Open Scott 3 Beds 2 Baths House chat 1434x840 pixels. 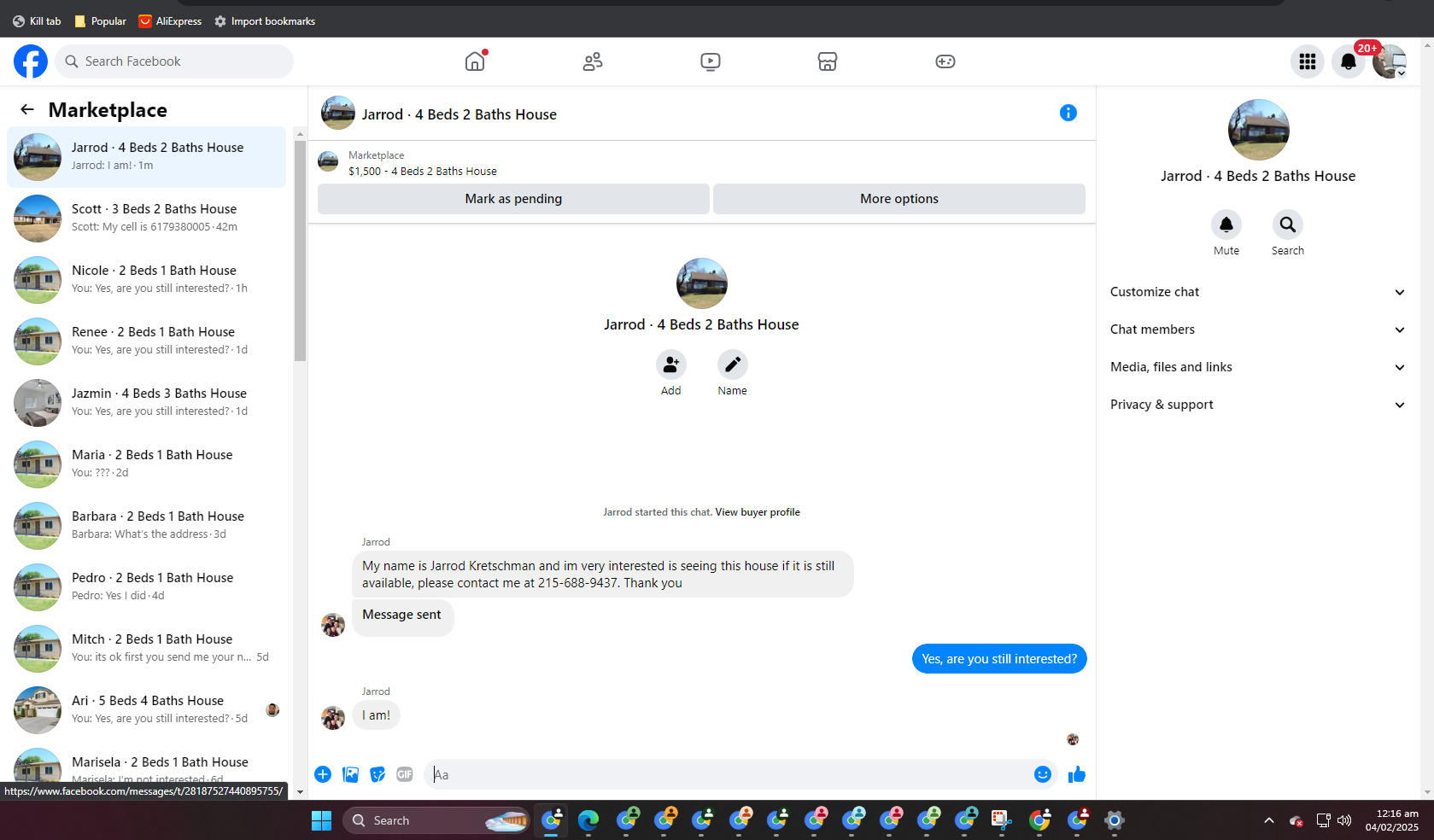point(147,219)
